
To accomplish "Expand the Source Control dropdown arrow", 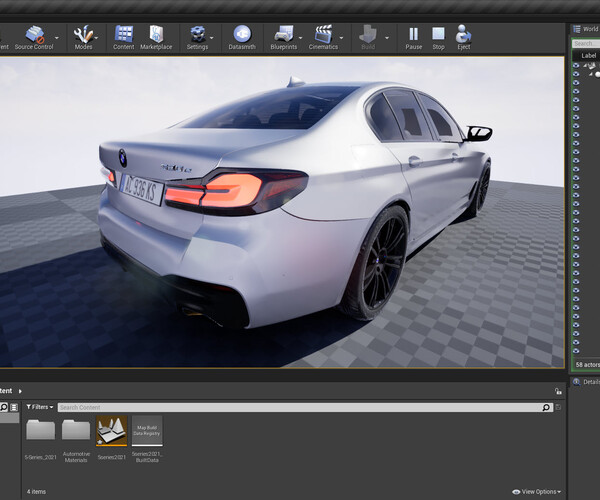I will pos(57,38).
